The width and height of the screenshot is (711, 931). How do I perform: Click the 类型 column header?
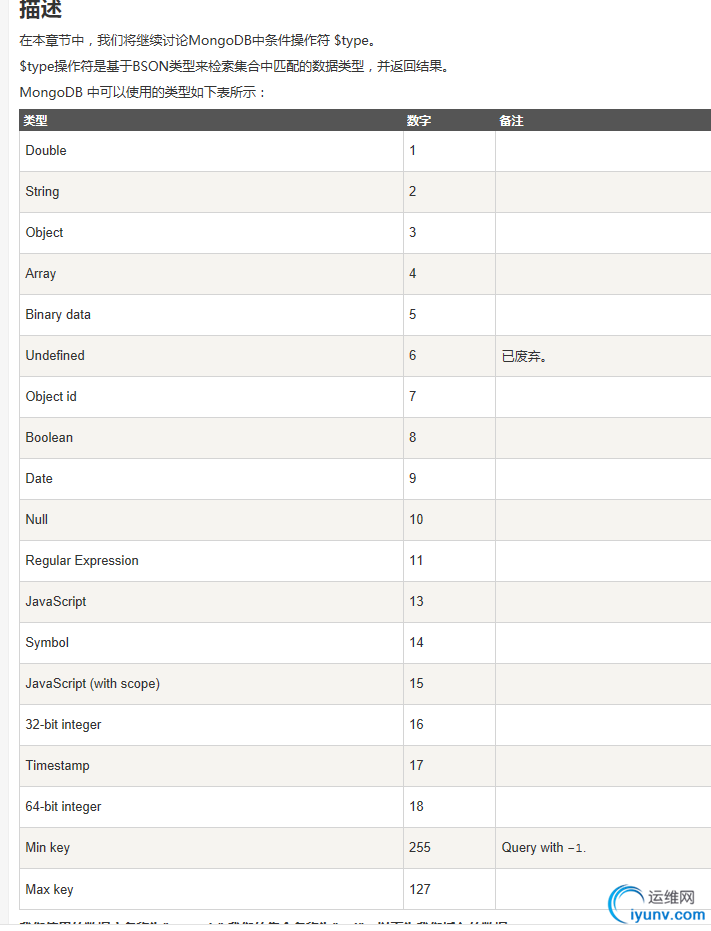[x=35, y=121]
